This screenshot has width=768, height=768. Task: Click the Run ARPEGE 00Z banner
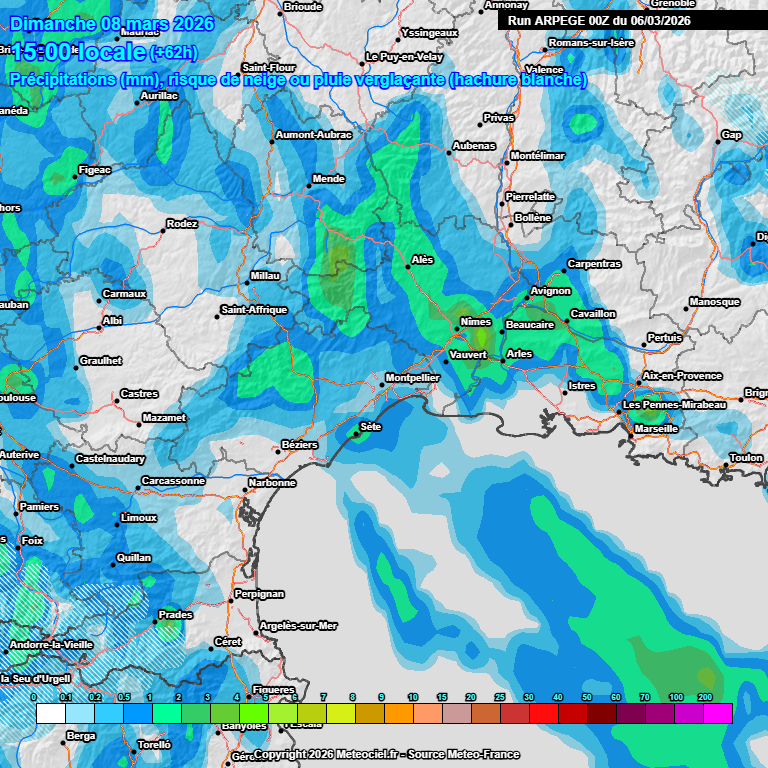click(x=599, y=20)
